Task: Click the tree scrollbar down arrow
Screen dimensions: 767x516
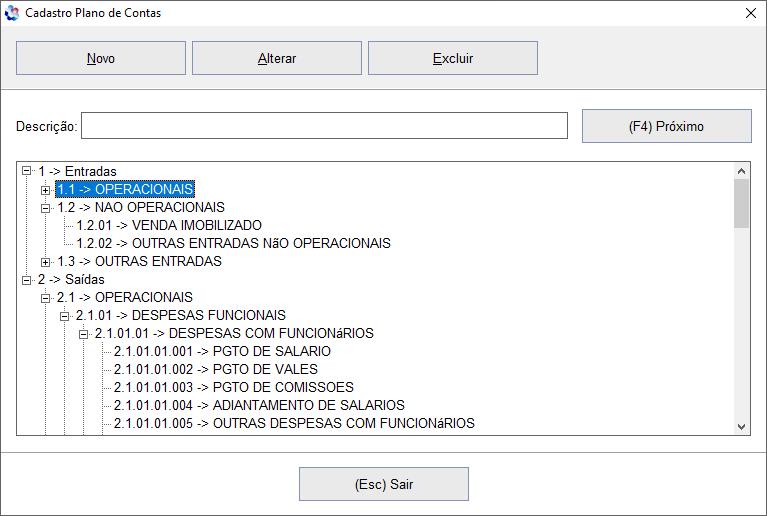Action: click(x=742, y=427)
